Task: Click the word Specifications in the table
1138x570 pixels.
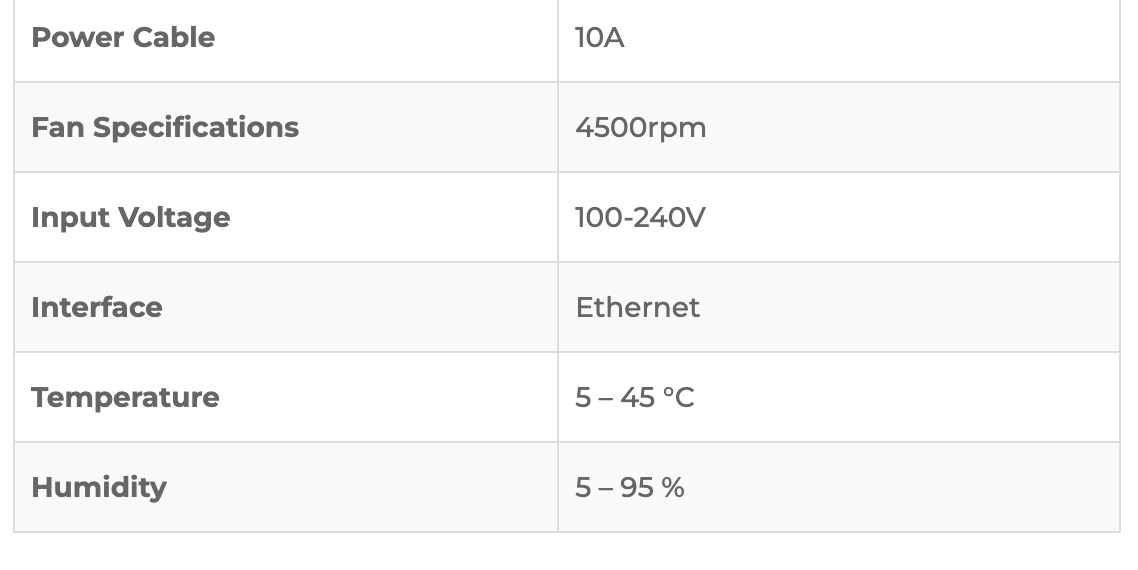Action: pyautogui.click(x=196, y=128)
